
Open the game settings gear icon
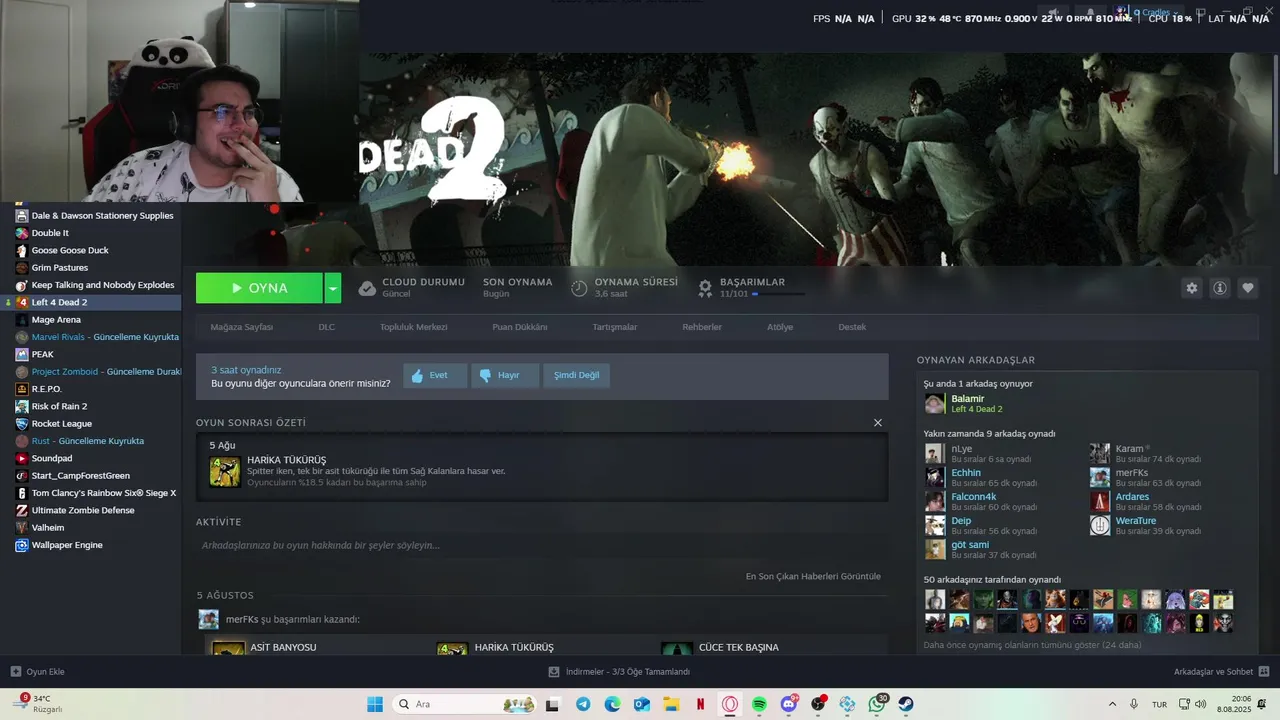click(x=1191, y=288)
